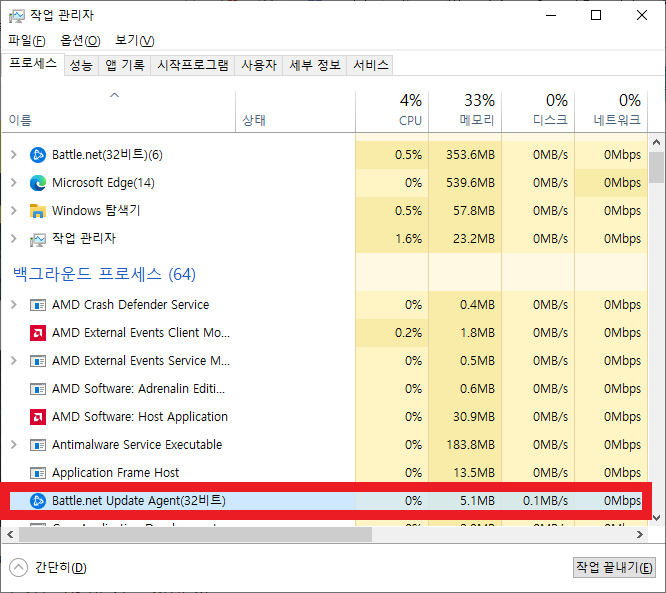Screen dimensions: 666x593
Task: Click the AMD Software: Adrenalin Edition icon
Action: coord(38,389)
